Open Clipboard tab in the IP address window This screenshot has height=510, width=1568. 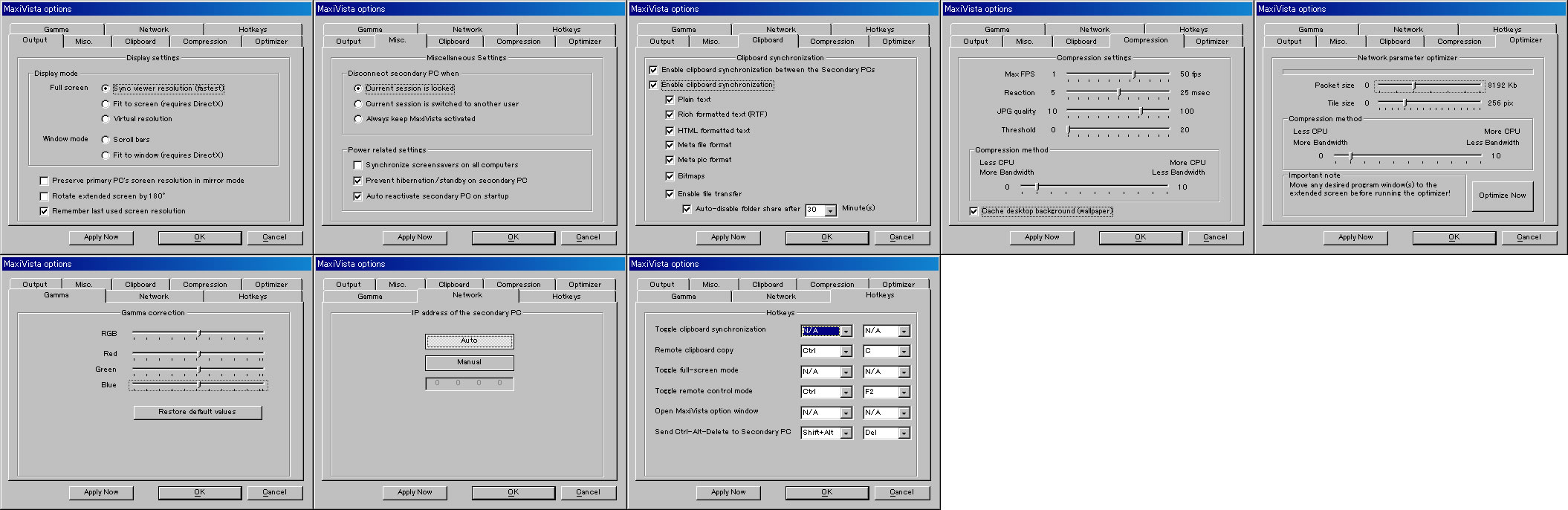point(454,285)
